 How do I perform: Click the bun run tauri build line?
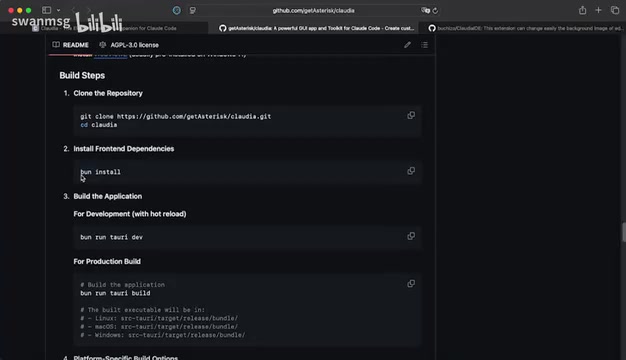tap(115, 293)
